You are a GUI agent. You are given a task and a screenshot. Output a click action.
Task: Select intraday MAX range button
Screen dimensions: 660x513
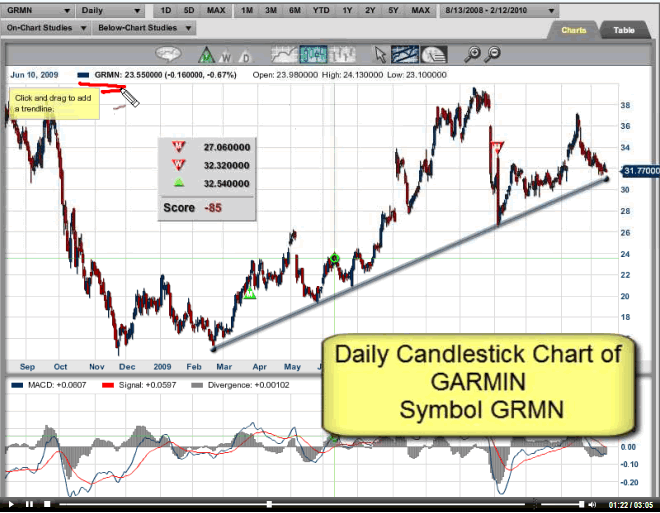click(216, 11)
